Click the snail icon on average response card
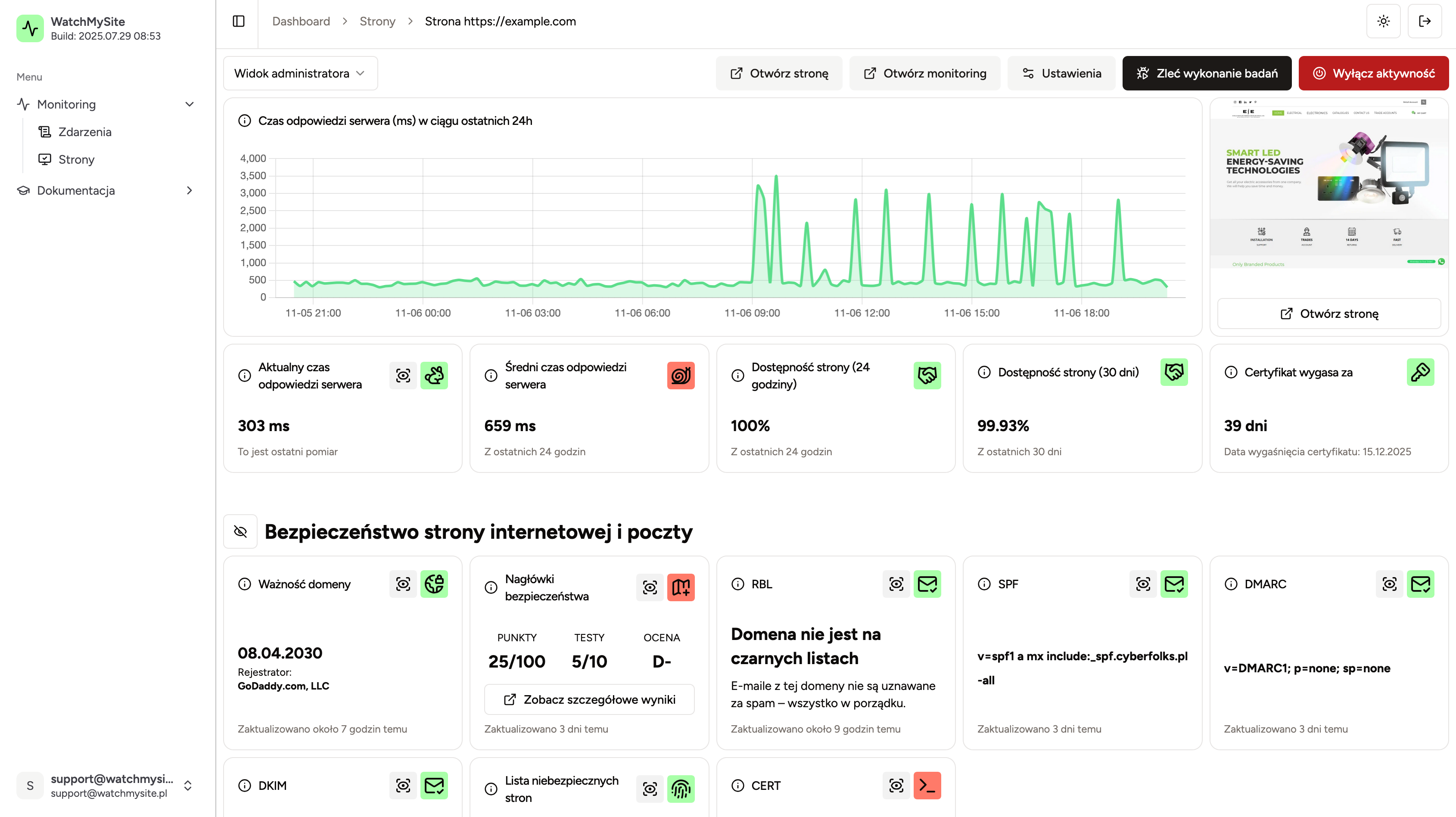The width and height of the screenshot is (1456, 817). (x=681, y=375)
